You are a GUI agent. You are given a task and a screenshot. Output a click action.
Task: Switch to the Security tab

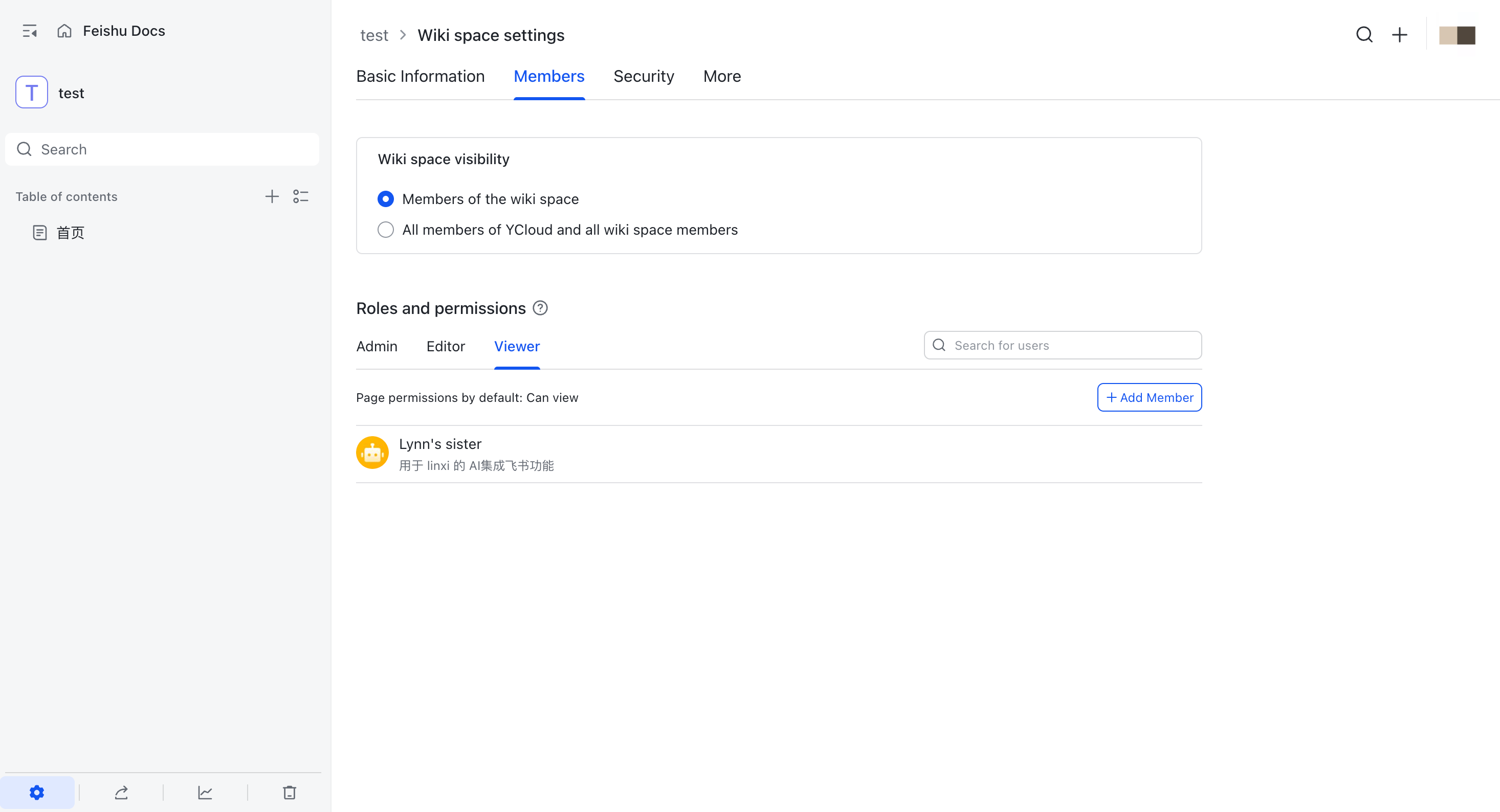coord(644,76)
